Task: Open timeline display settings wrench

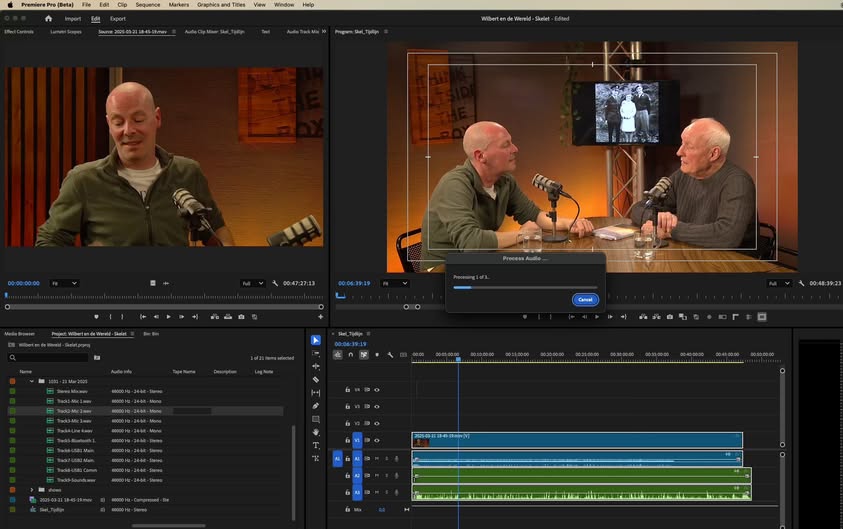Action: click(390, 354)
